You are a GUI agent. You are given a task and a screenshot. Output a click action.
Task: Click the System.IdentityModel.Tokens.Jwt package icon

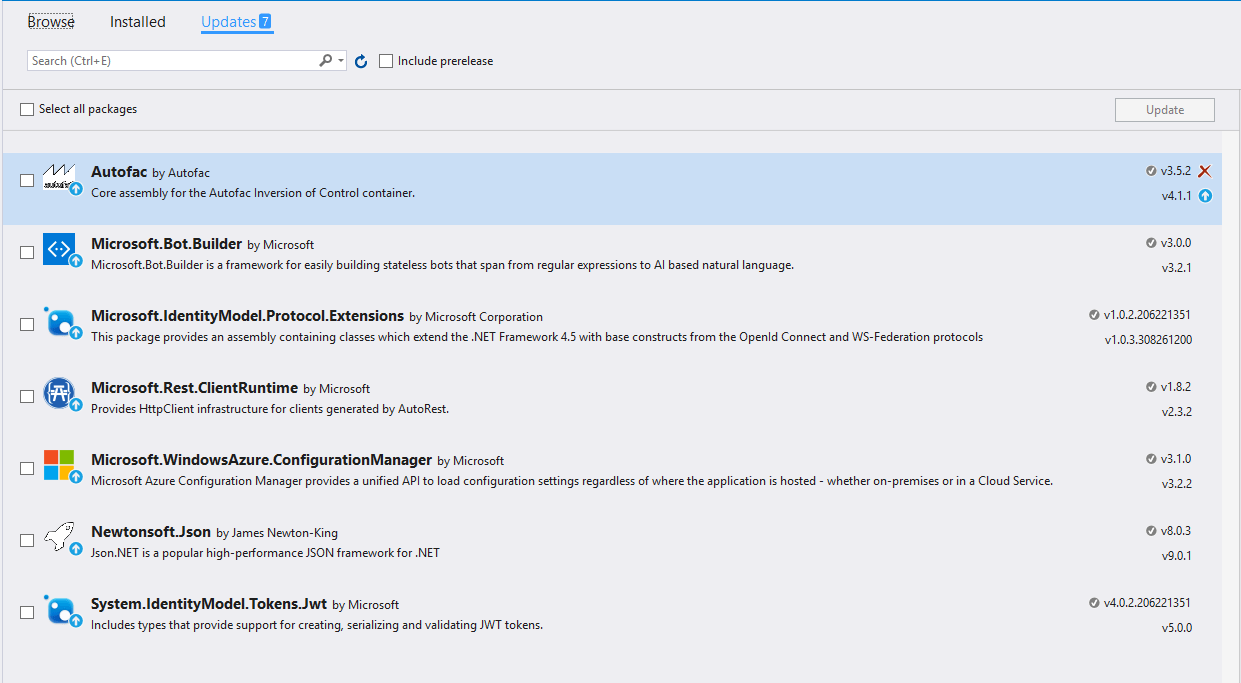[x=59, y=609]
